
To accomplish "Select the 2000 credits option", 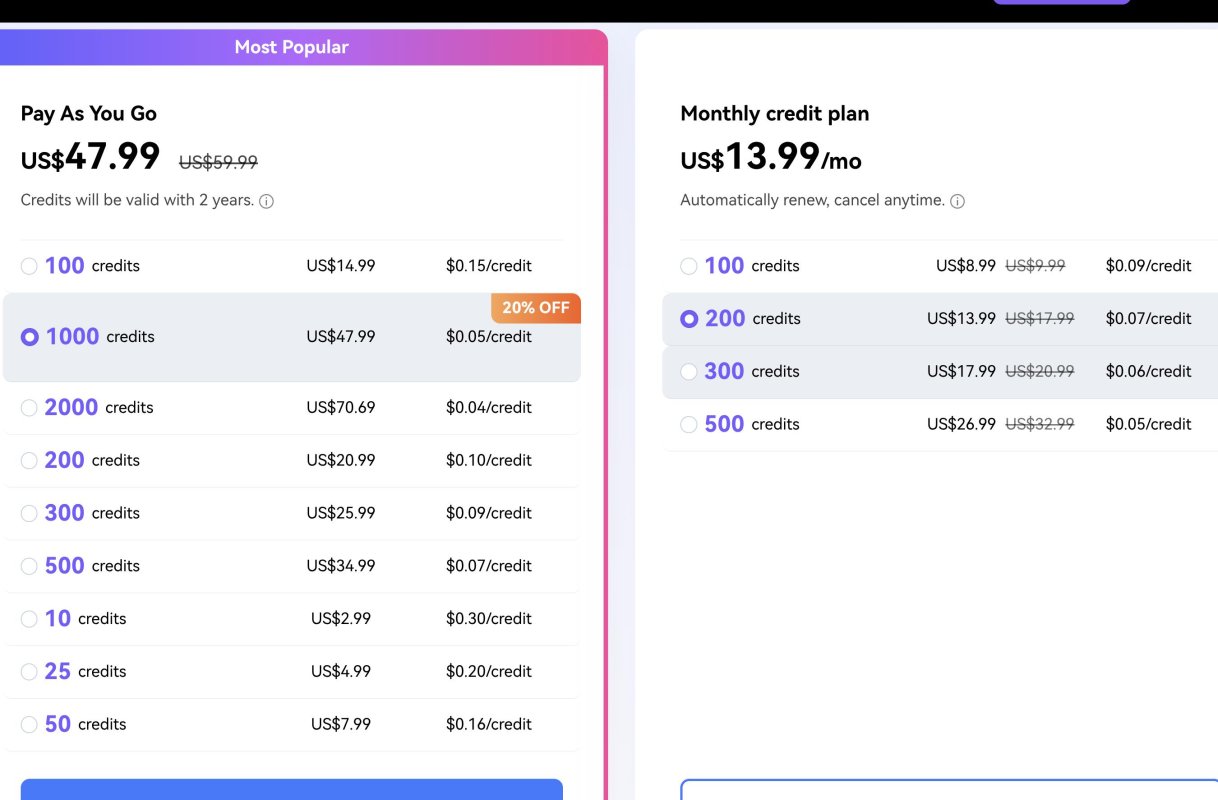I will point(29,407).
